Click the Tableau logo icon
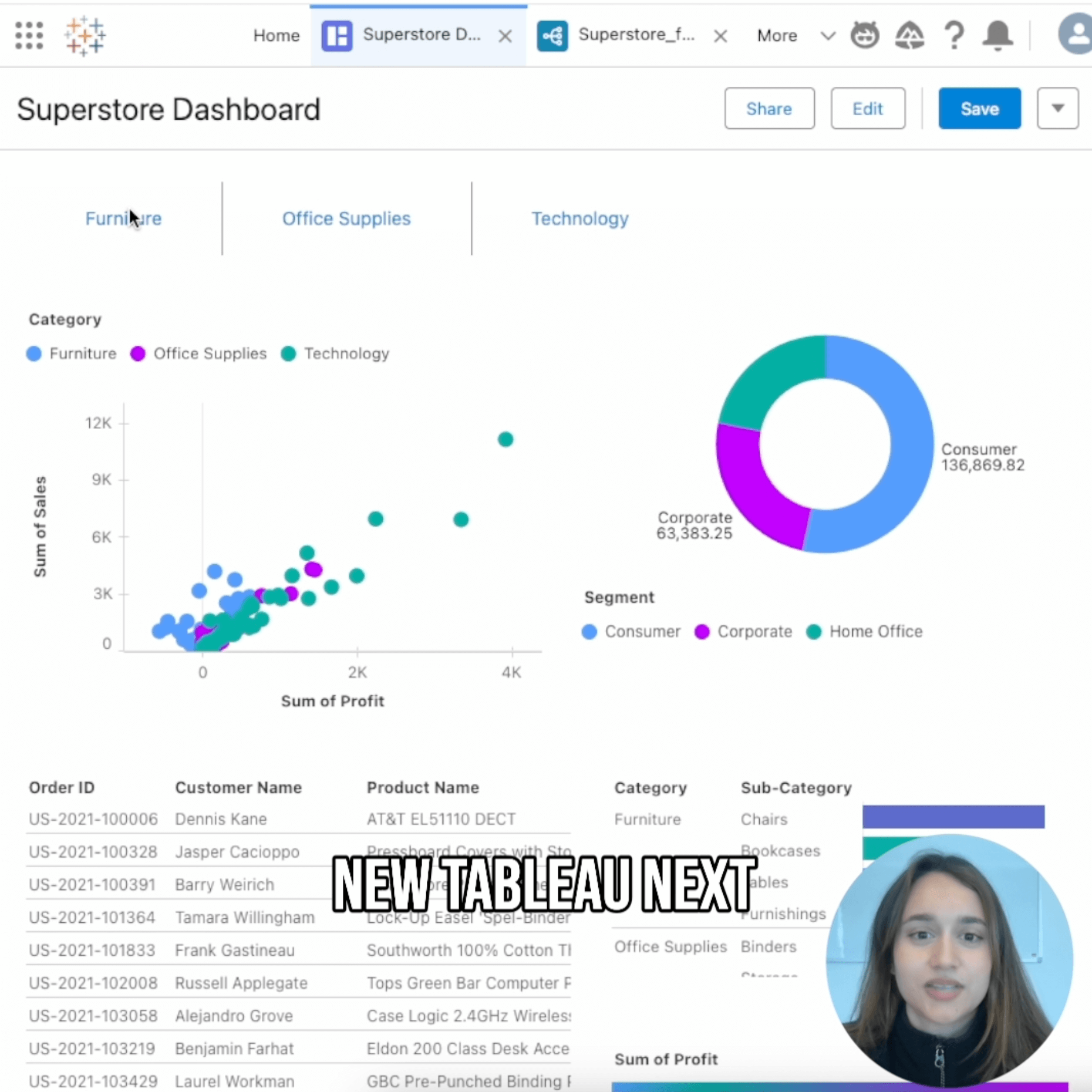This screenshot has width=1092, height=1092. (x=85, y=36)
